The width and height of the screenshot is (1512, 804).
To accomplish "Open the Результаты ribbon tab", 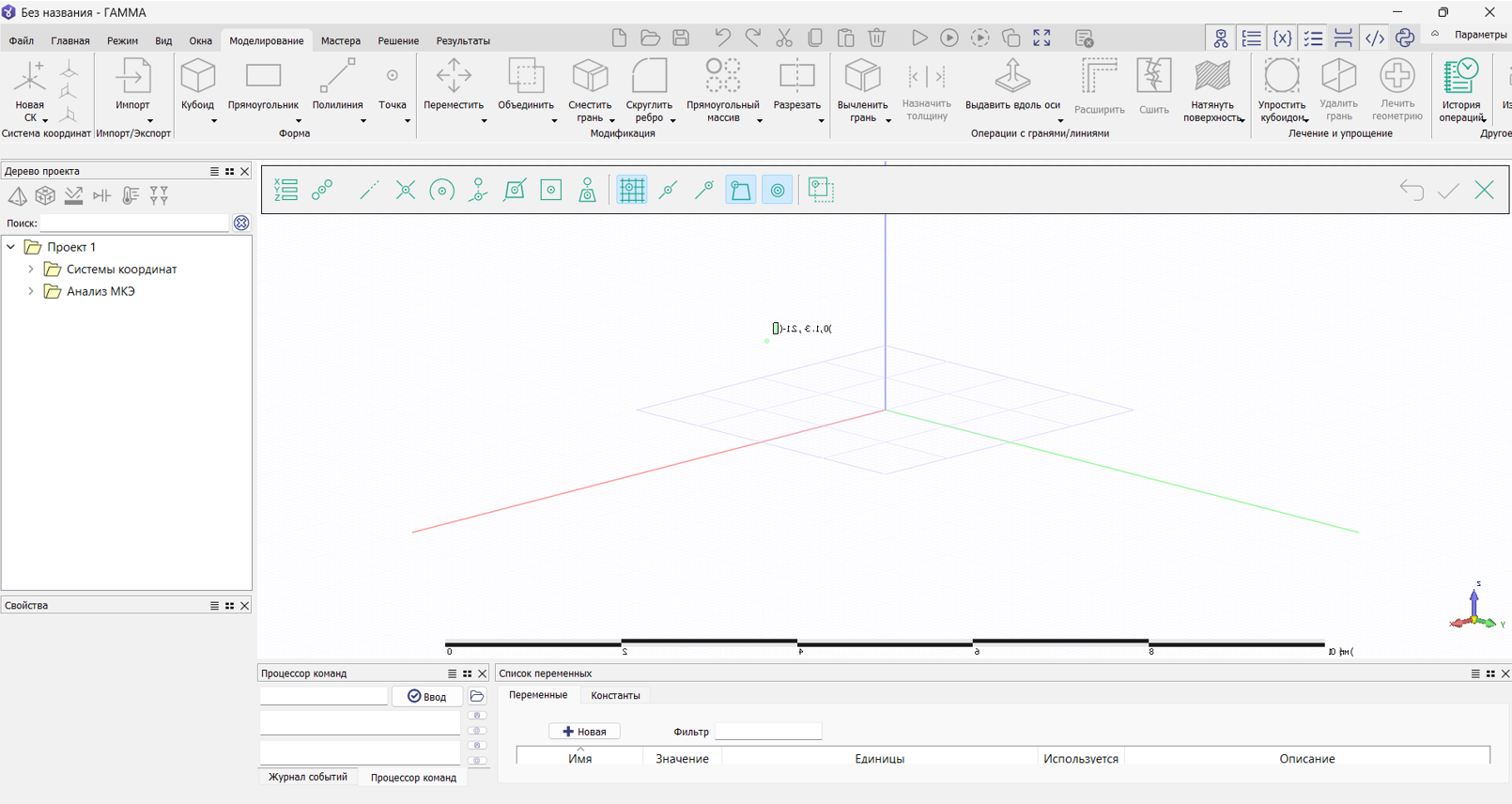I will (x=462, y=41).
